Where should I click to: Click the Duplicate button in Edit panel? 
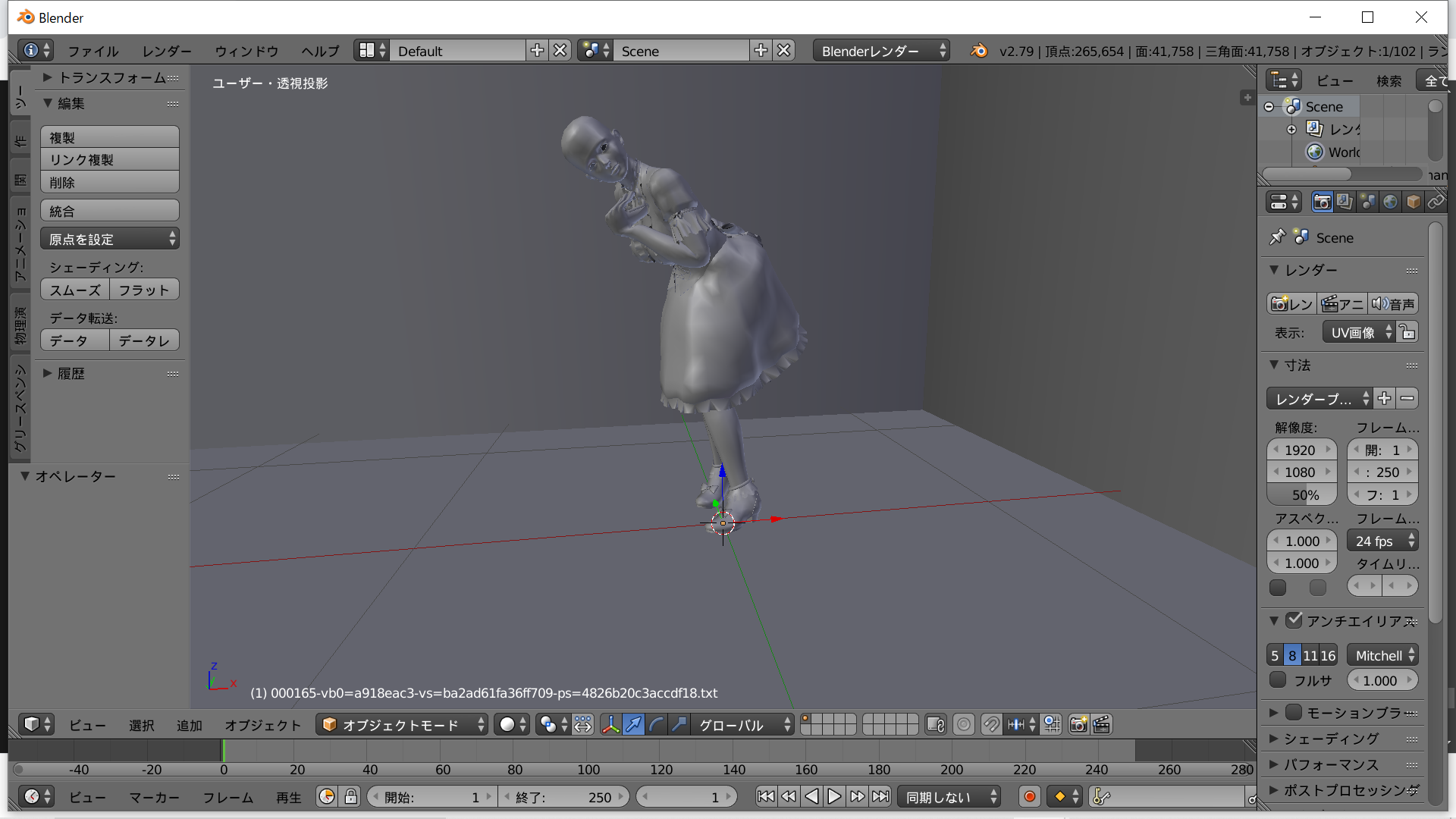click(109, 137)
